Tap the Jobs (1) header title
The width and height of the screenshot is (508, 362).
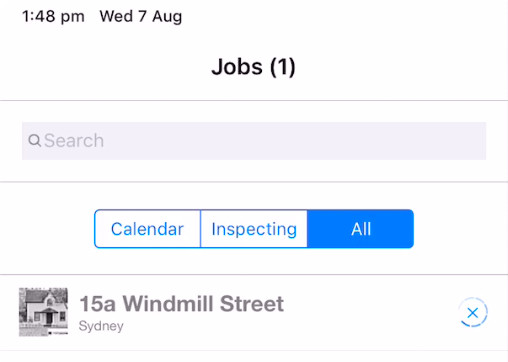pyautogui.click(x=254, y=67)
